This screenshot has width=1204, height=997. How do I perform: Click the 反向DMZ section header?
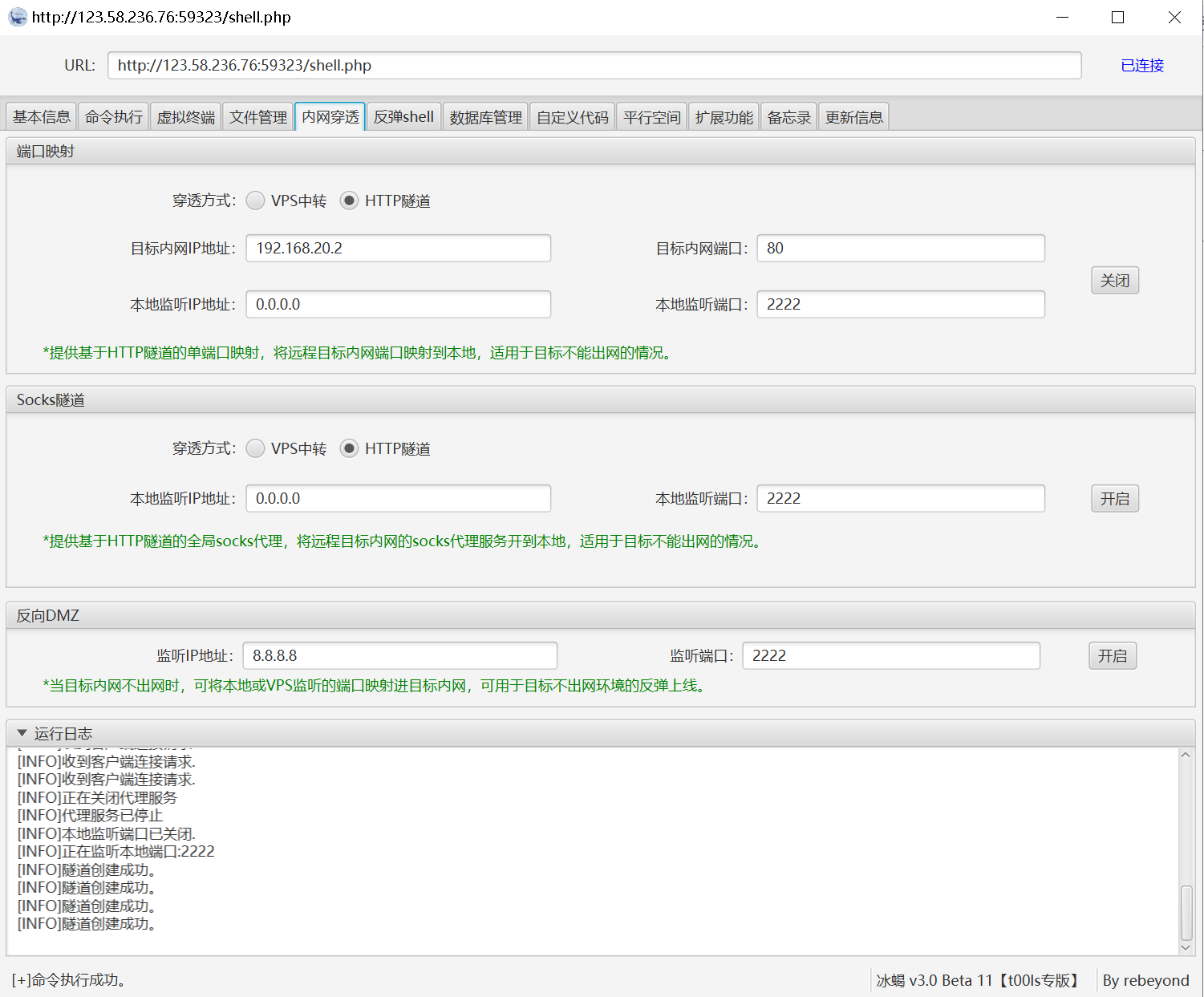(x=601, y=616)
